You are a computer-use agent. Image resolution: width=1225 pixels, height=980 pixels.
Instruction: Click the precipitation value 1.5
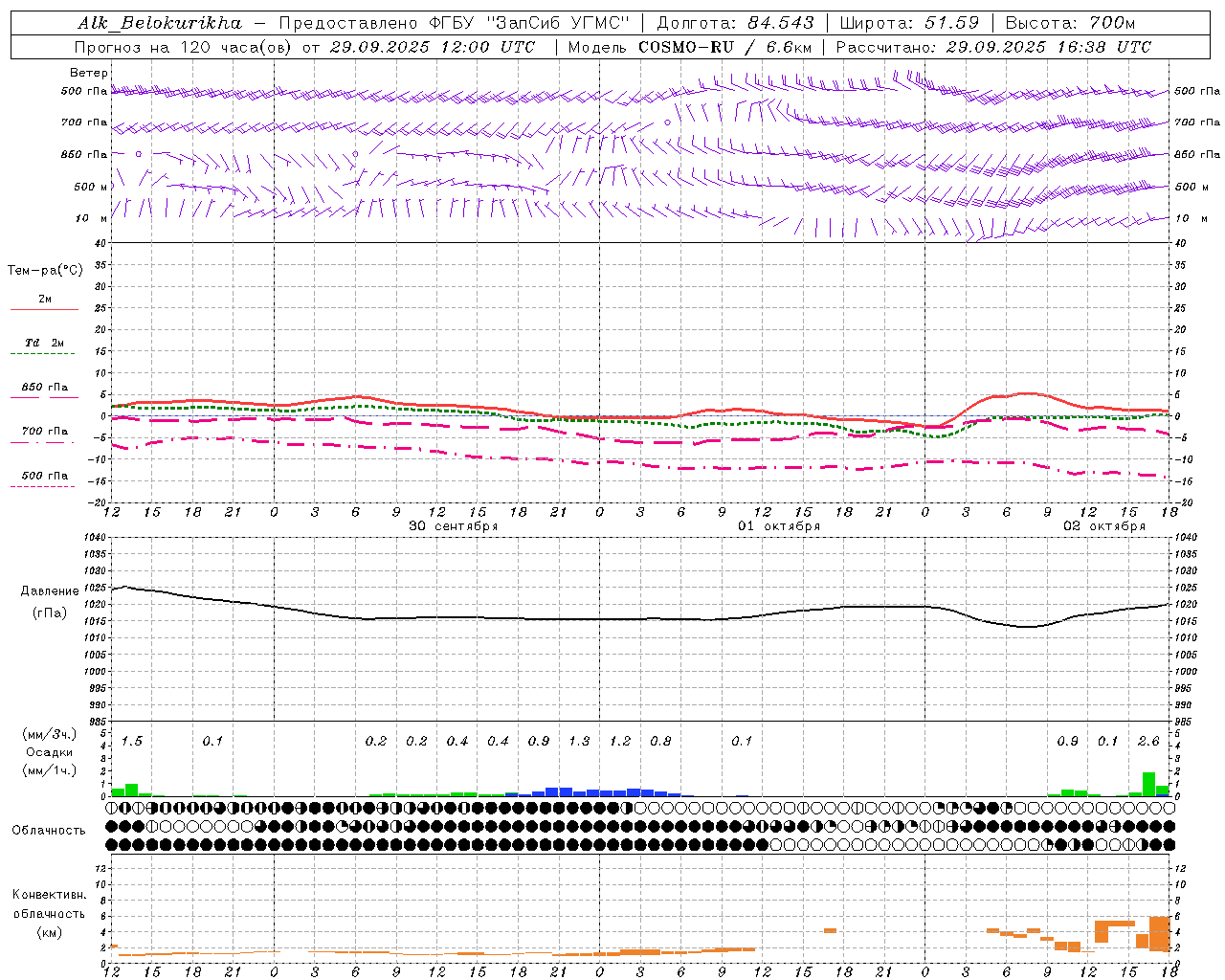coord(131,741)
